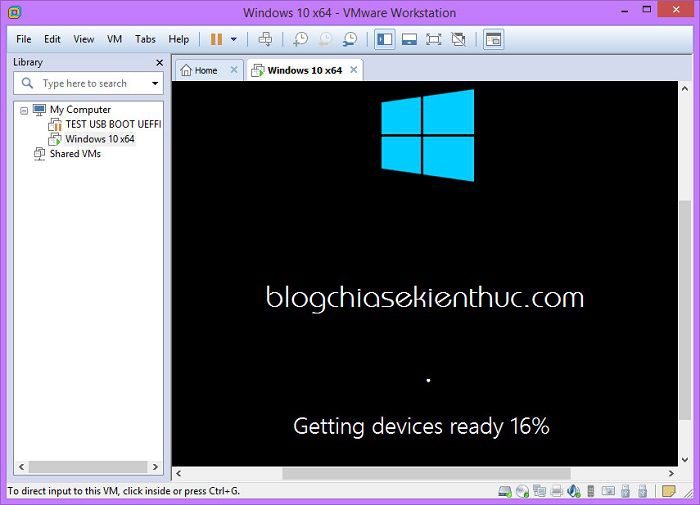
Task: Click the network adapter status bar icon
Action: [x=539, y=492]
